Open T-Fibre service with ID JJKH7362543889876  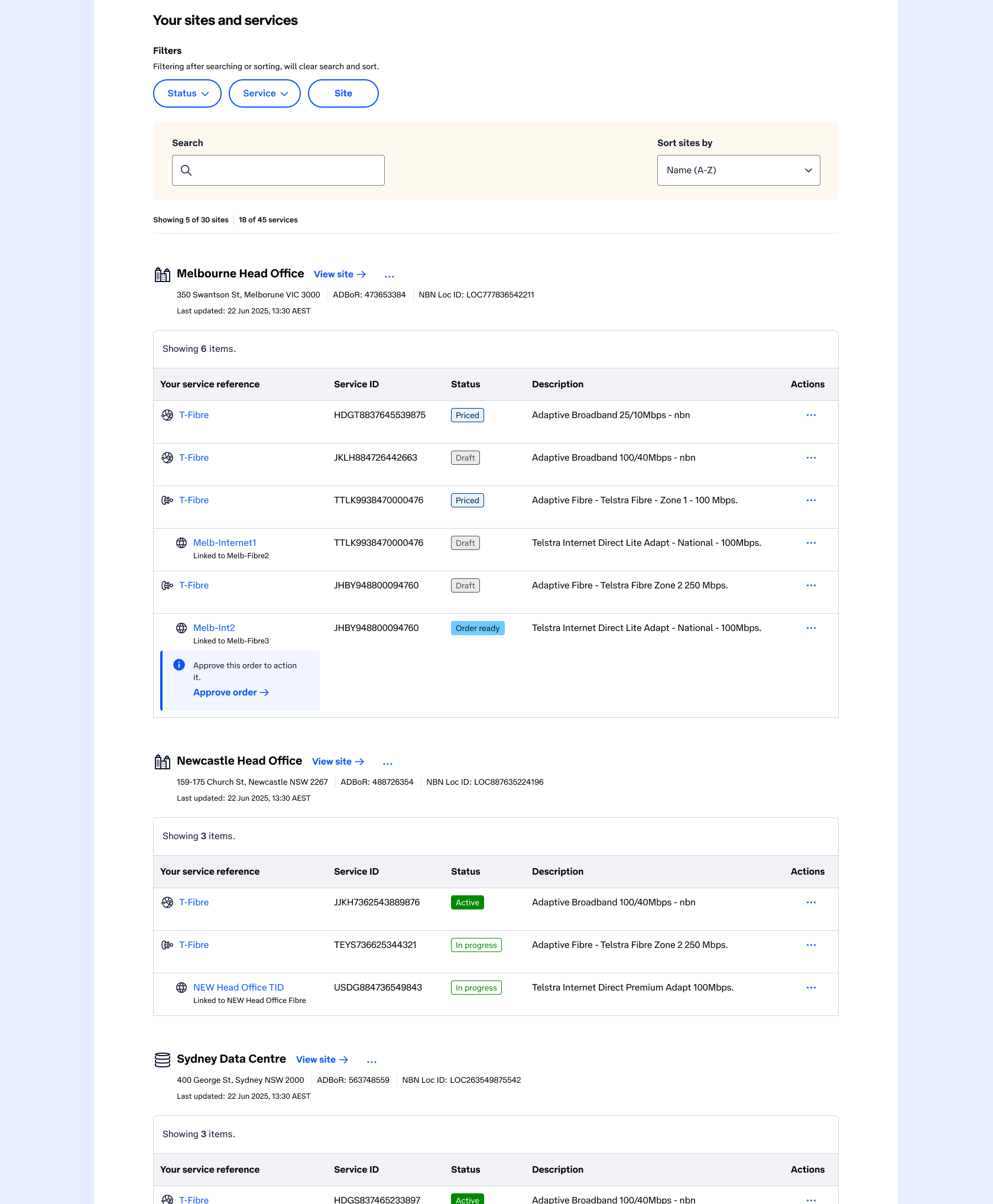point(194,902)
